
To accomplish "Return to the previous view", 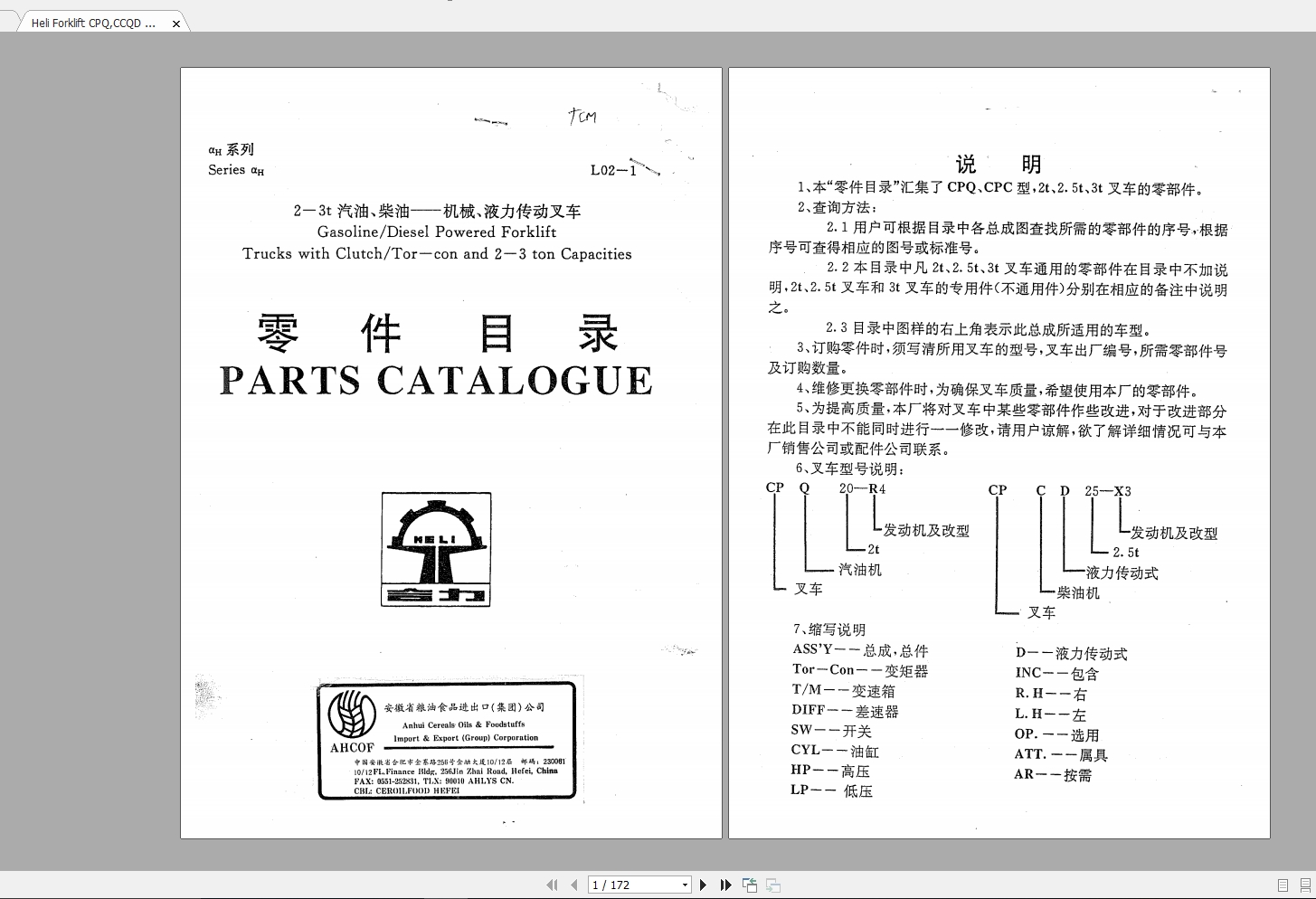I will pos(750,885).
